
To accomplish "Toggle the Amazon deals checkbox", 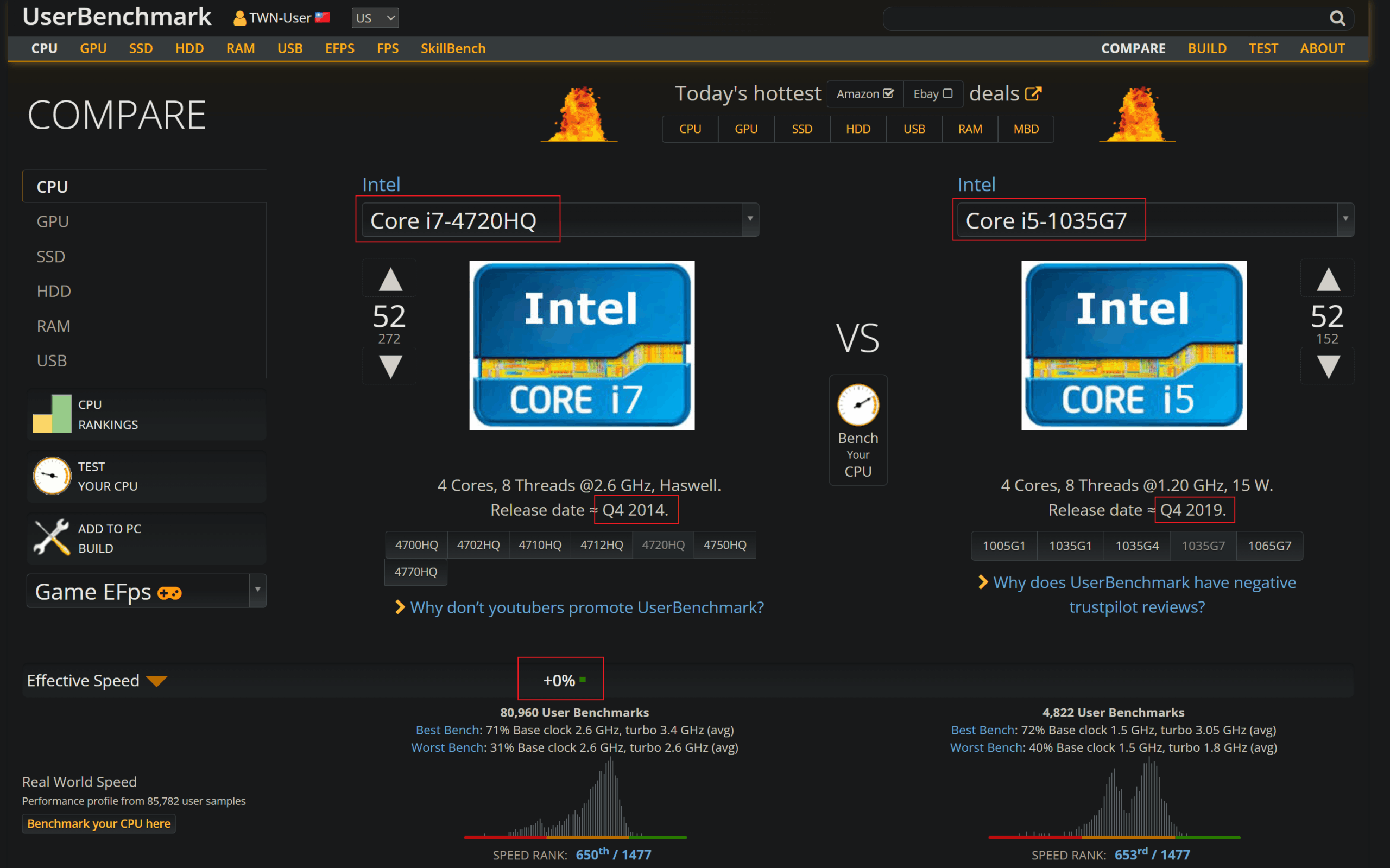I will point(888,93).
